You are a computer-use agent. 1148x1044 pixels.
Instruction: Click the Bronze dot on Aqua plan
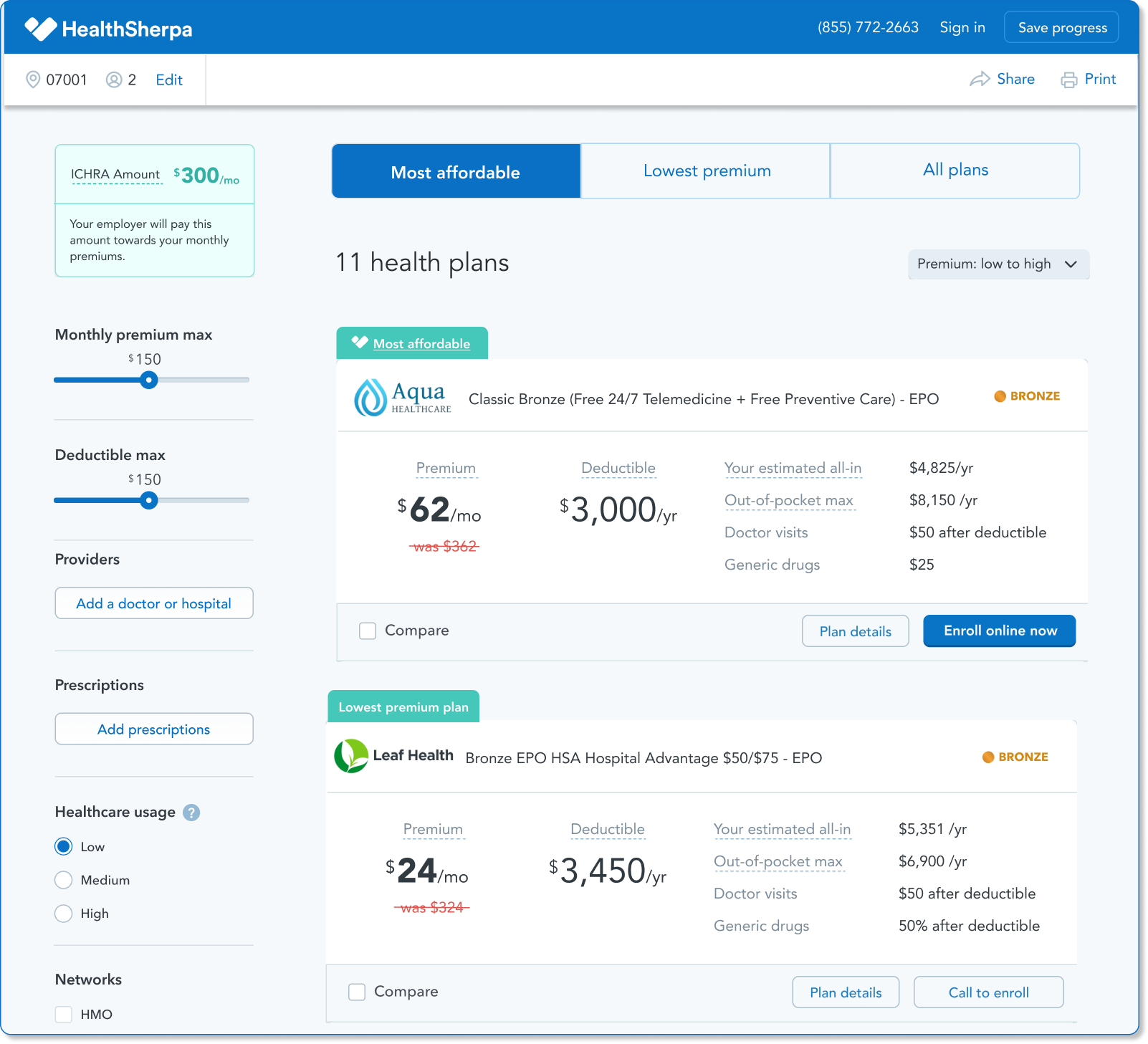[x=1000, y=396]
